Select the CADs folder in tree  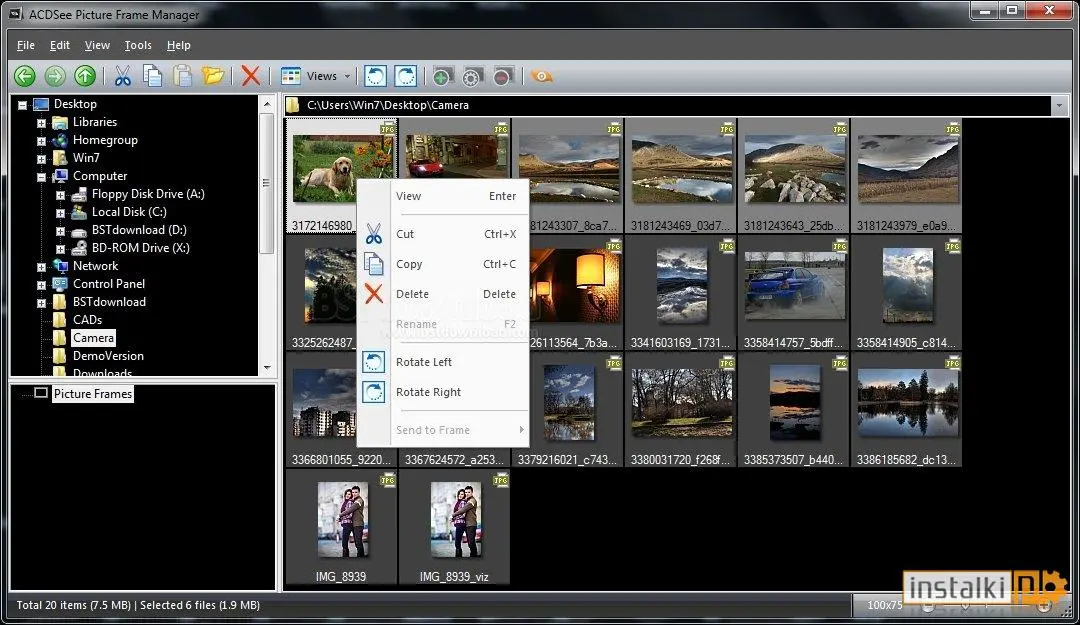tap(87, 320)
